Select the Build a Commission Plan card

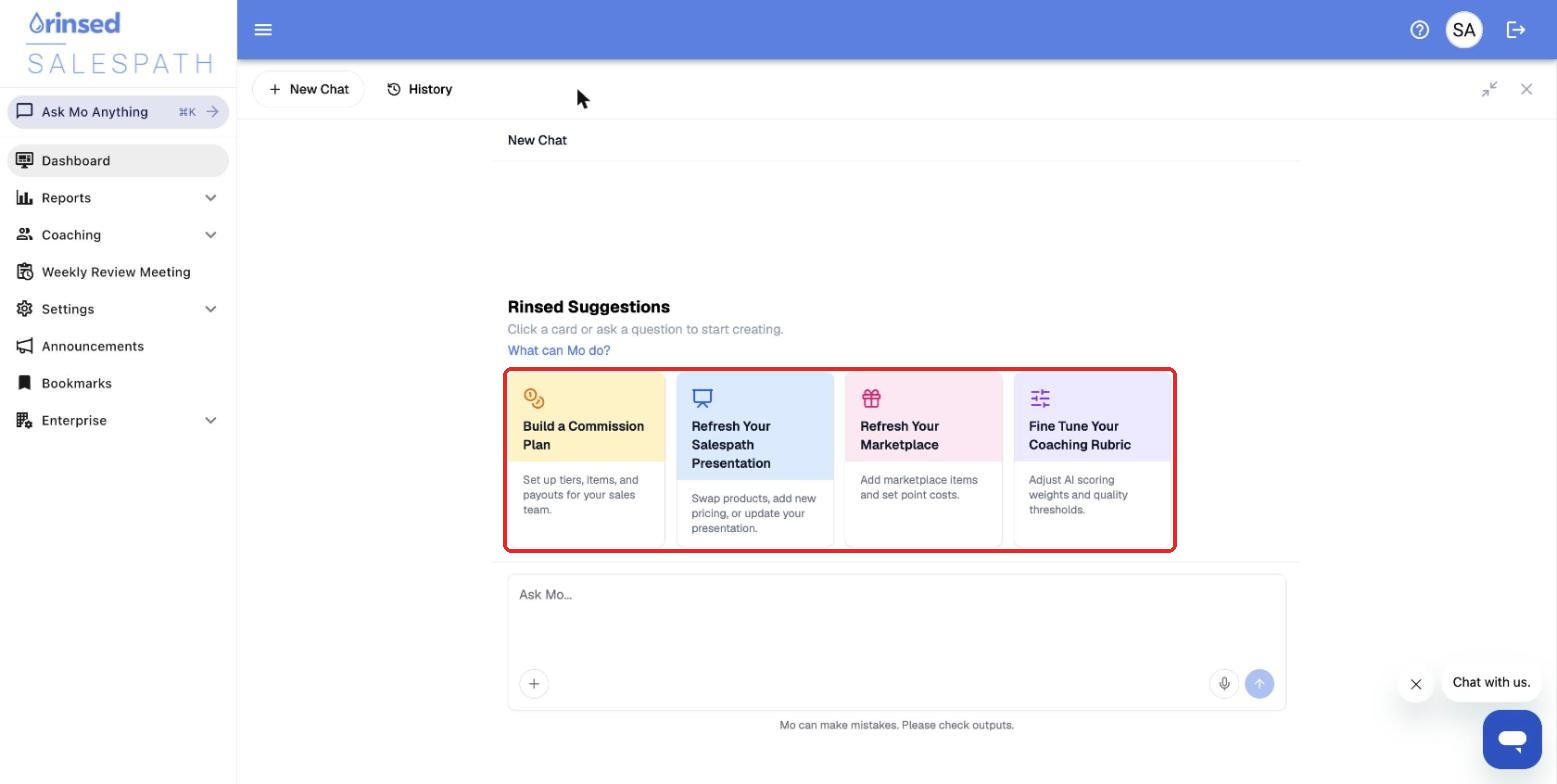586,460
